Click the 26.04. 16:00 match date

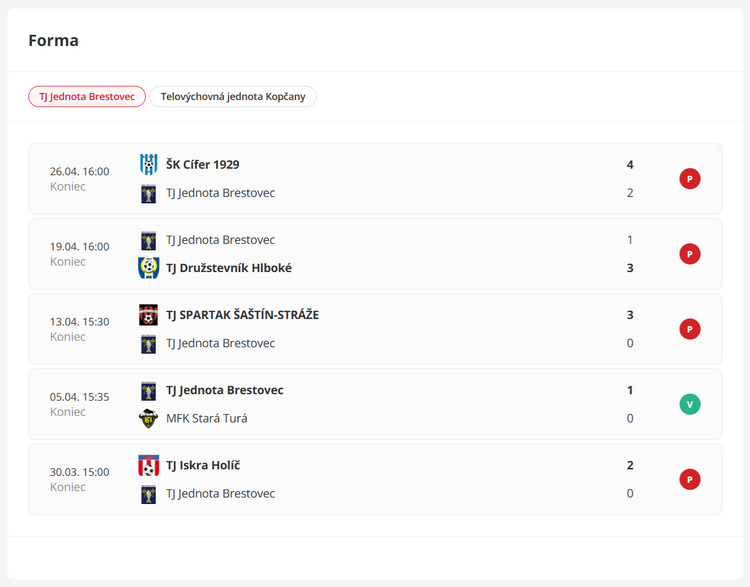coord(79,171)
